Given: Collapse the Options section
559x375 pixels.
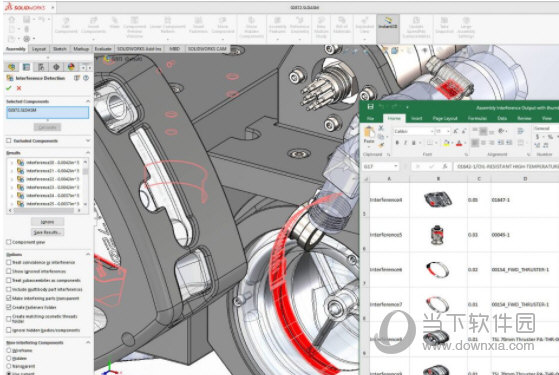Looking at the screenshot, I should coord(88,254).
